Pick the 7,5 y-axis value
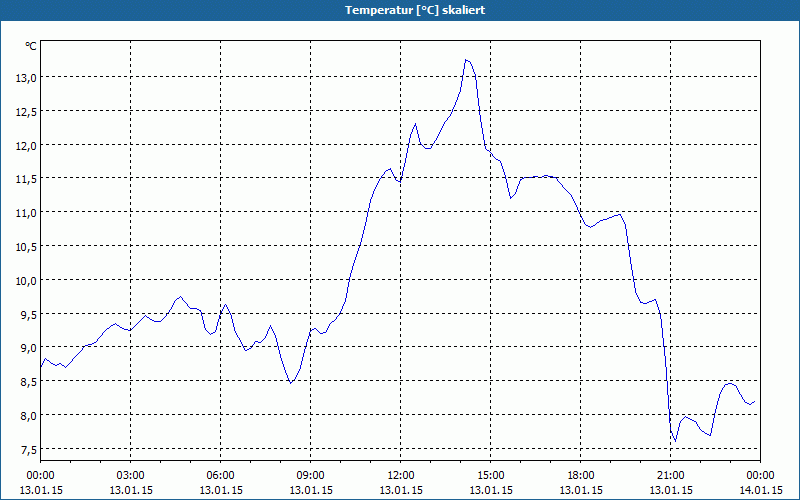Screen dimensions: 800x500 coord(29,449)
